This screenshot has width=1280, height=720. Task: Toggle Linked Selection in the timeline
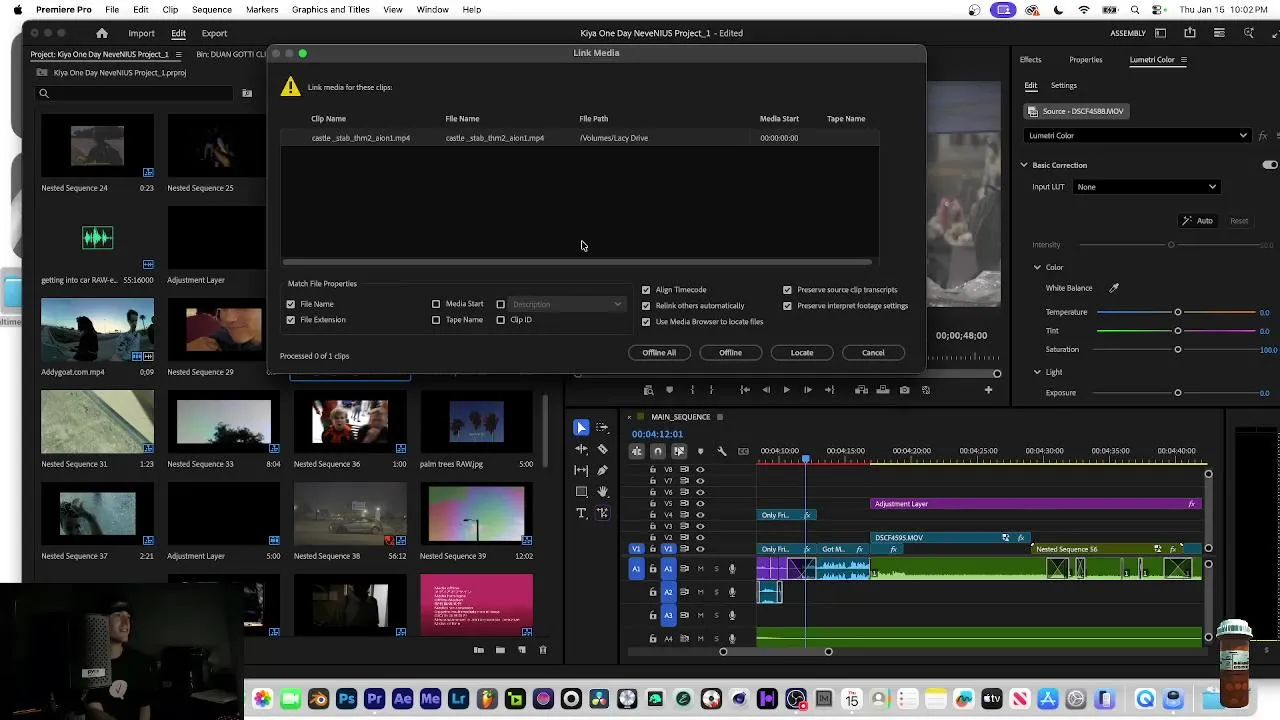pos(678,451)
